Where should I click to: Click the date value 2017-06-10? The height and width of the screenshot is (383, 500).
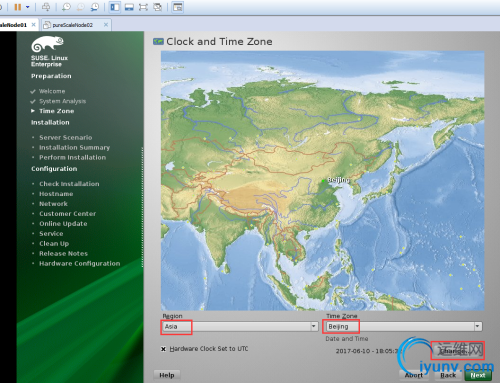[x=353, y=351]
